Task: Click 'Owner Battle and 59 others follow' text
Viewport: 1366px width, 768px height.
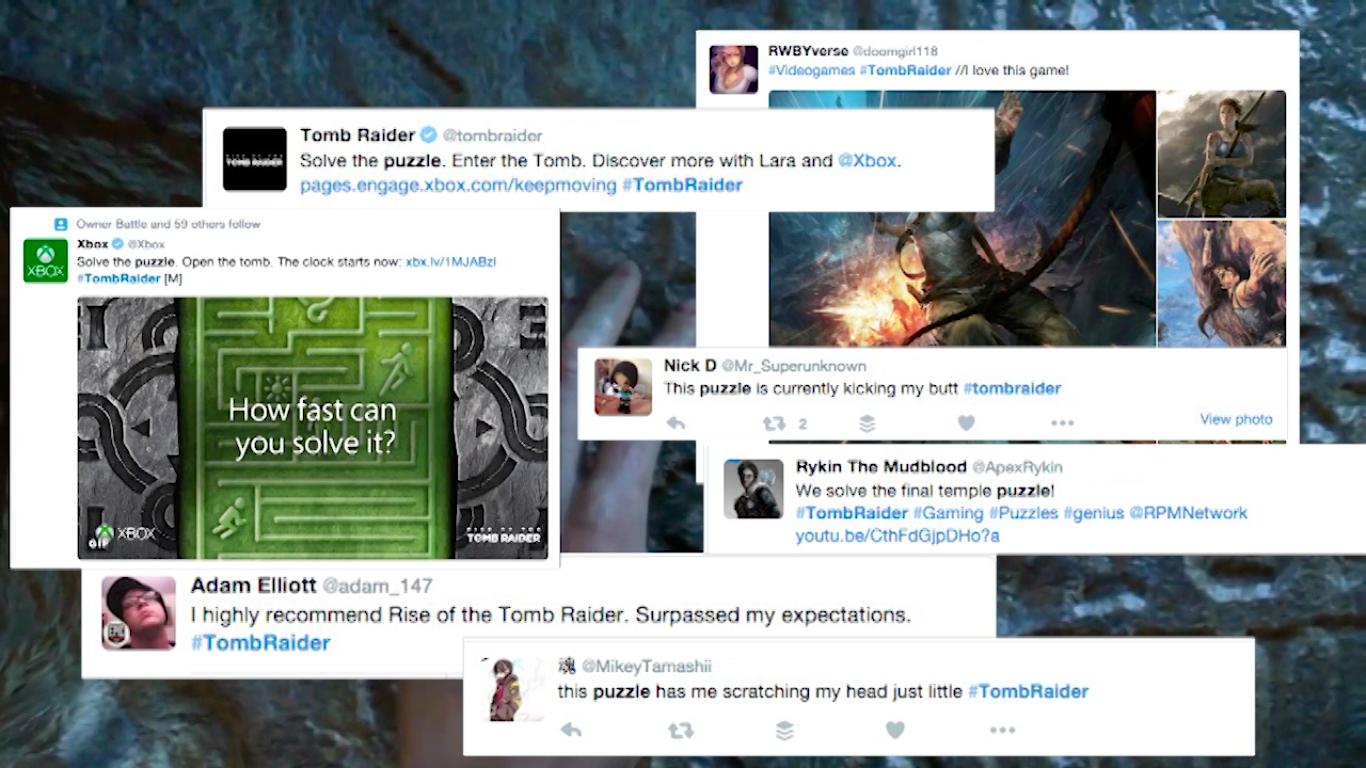Action: click(x=168, y=224)
